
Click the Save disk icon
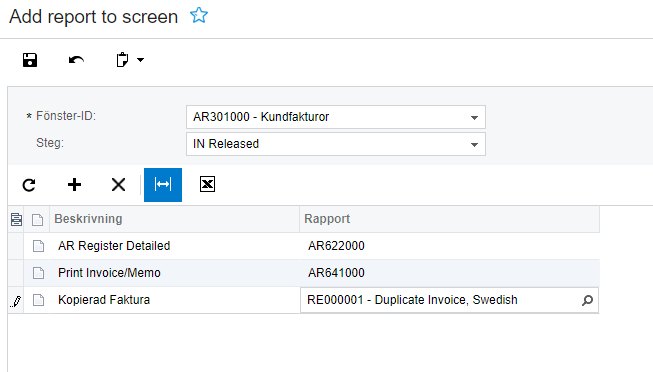click(30, 60)
